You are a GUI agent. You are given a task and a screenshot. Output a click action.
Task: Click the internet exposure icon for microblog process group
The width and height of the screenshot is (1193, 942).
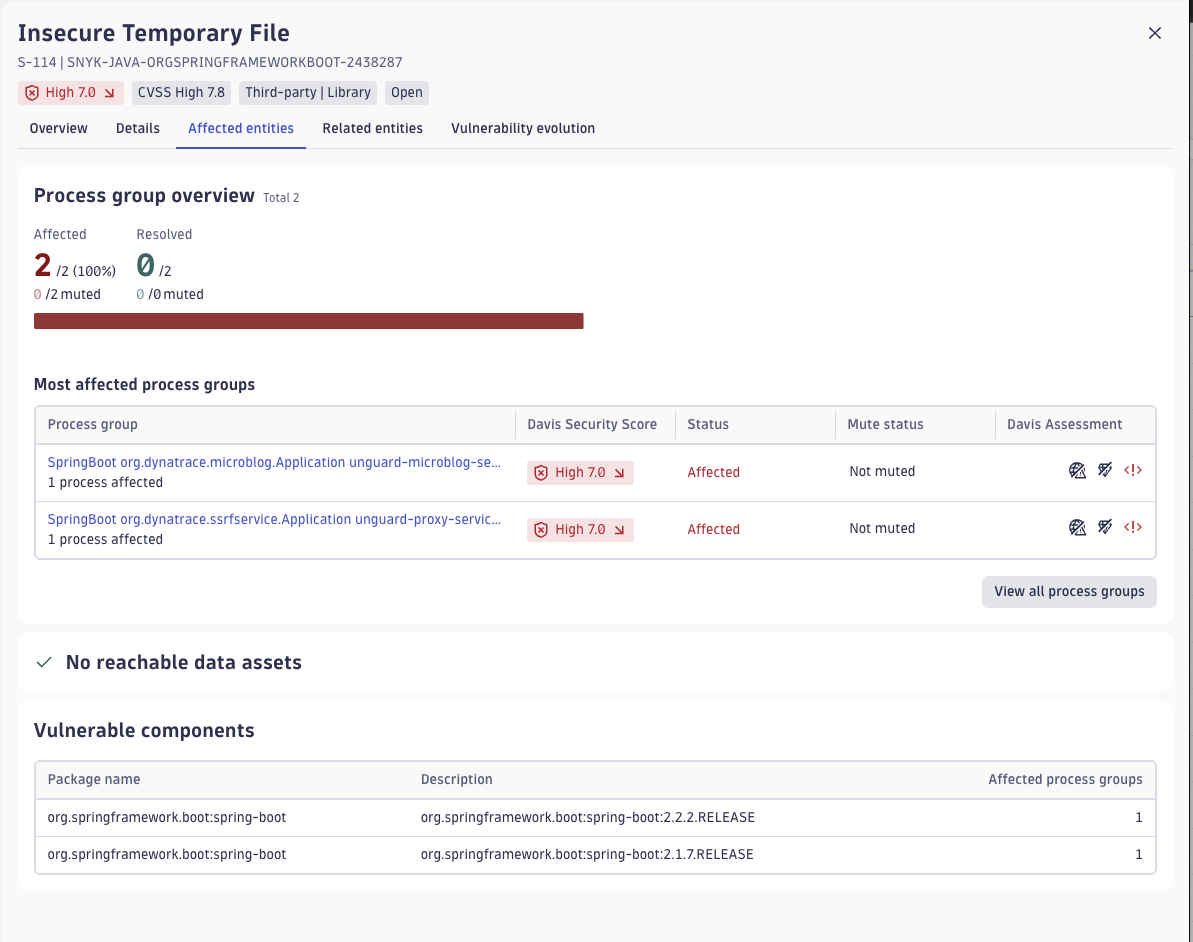1077,470
